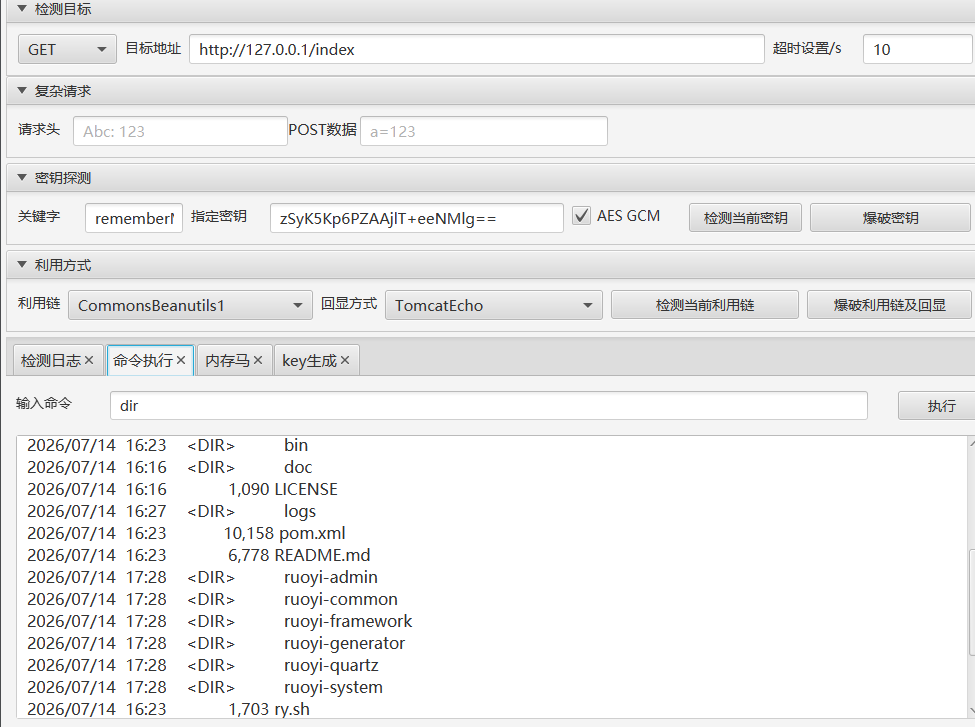This screenshot has height=727, width=975.
Task: Open the GET request method dropdown
Action: (x=67, y=49)
